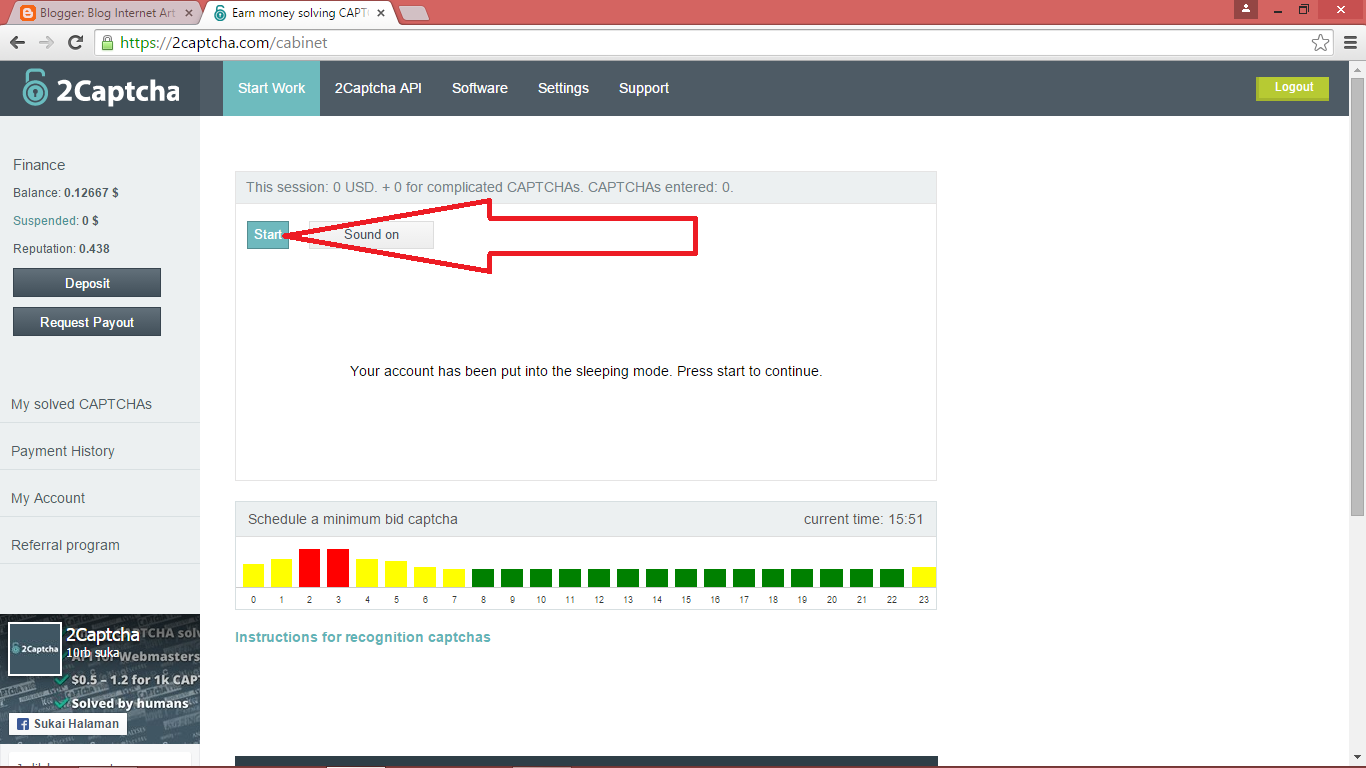Screen dimensions: 1366x768
Task: Toggle the Sound on button
Action: pyautogui.click(x=371, y=235)
